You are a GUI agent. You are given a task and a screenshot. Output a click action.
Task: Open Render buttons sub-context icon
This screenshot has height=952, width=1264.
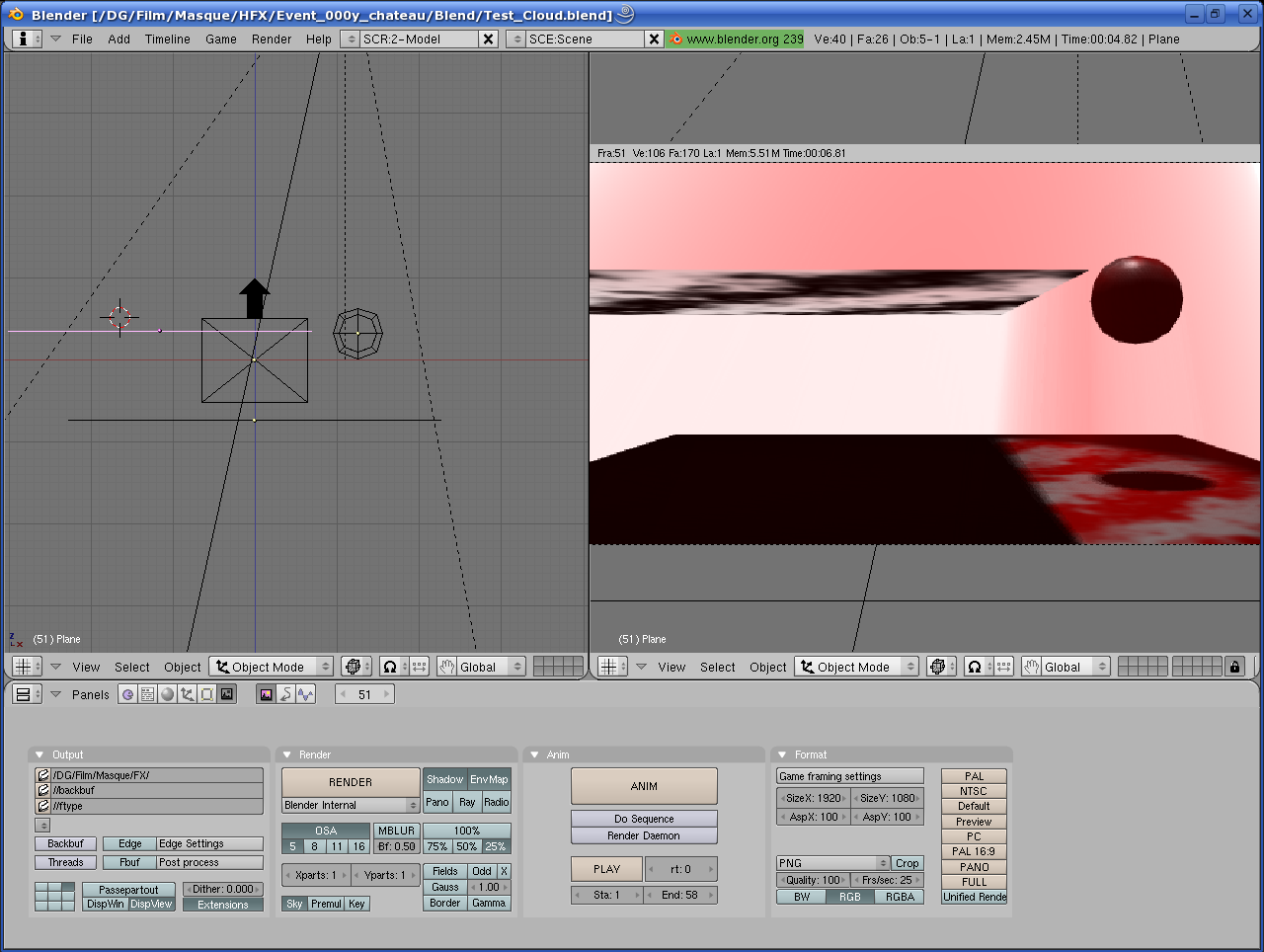click(266, 694)
